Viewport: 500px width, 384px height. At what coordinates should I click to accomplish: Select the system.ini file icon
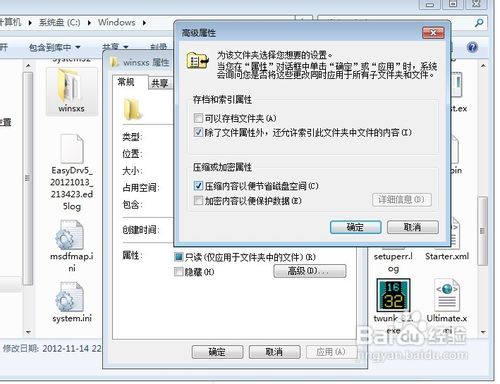point(69,297)
